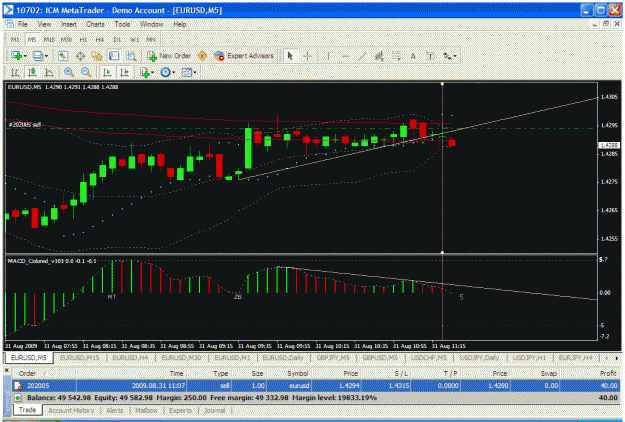Select the Fibonacci retracement tool
This screenshot has width=625, height=422.
tap(396, 56)
